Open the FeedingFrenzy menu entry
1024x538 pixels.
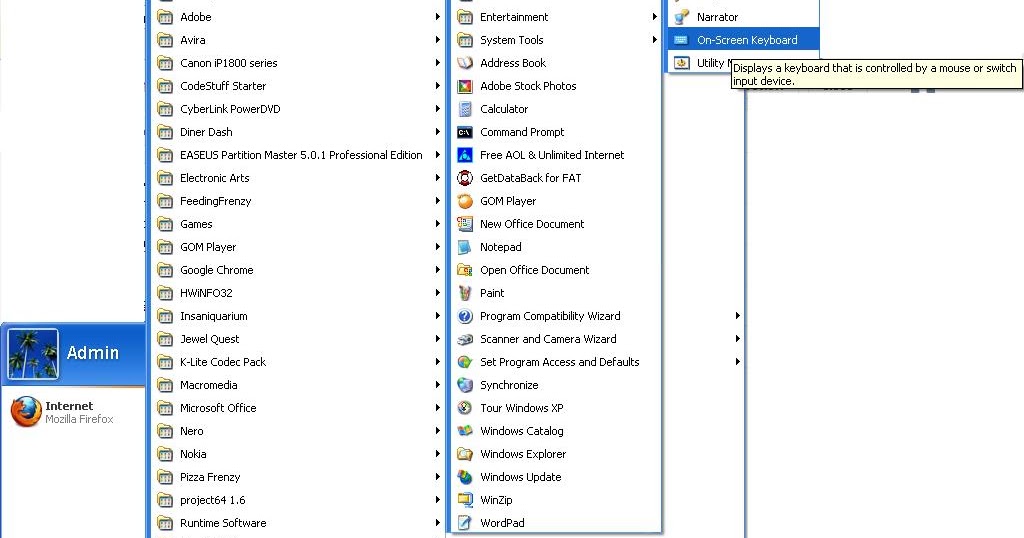click(x=298, y=201)
